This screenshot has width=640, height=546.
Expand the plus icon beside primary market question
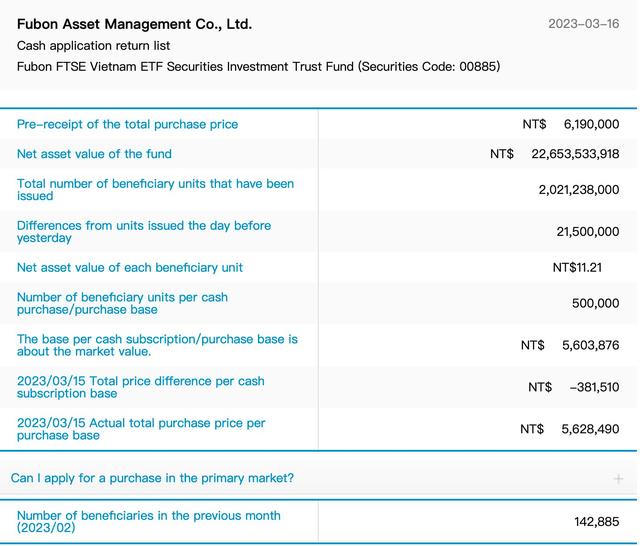point(618,479)
